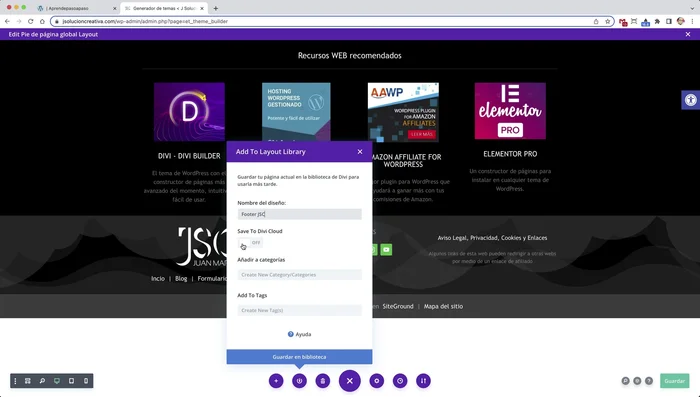
Task: Click into Nombre del diseño field
Action: [x=299, y=214]
